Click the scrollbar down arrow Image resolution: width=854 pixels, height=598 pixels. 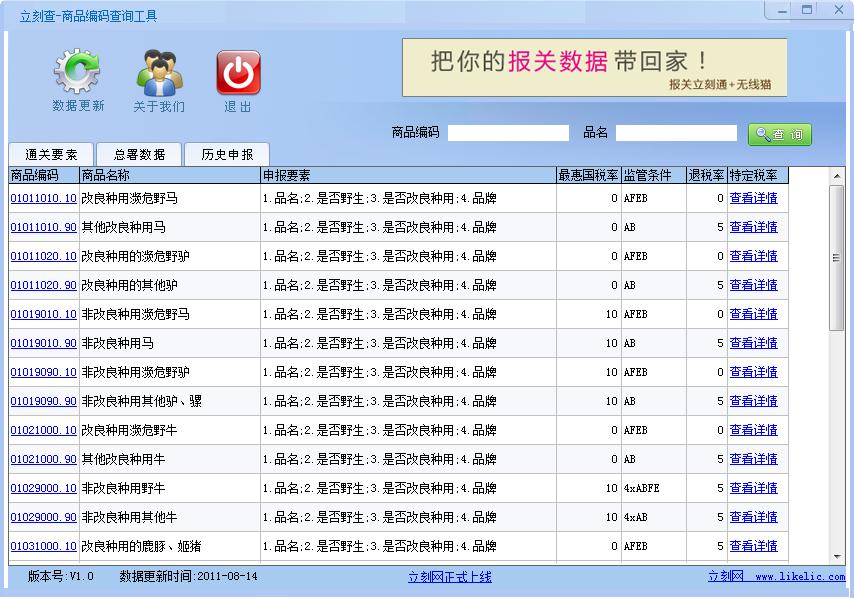click(x=837, y=556)
